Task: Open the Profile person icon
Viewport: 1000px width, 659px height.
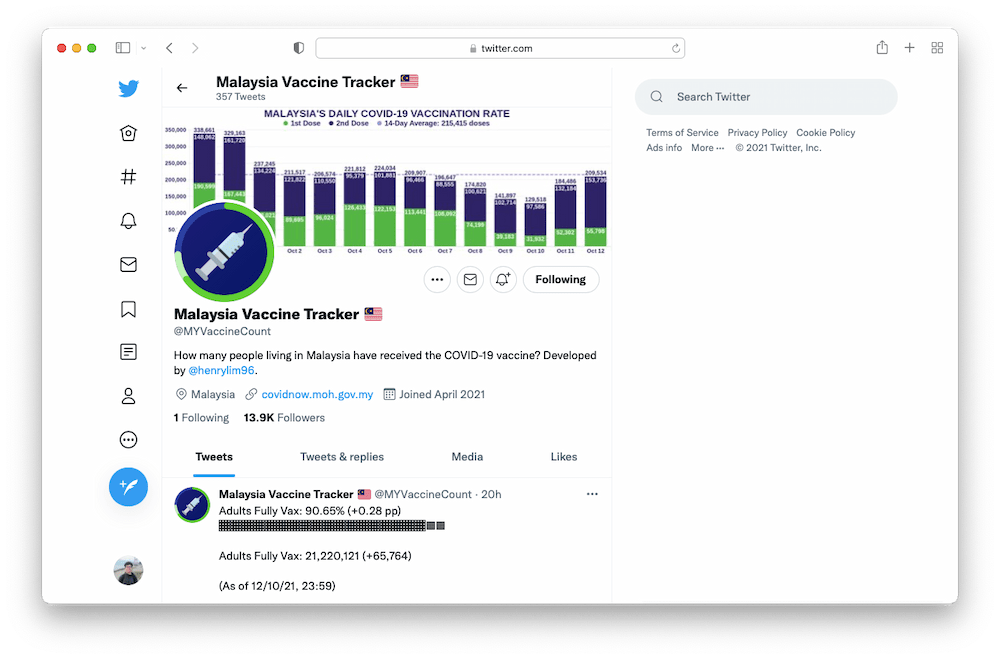Action: click(128, 396)
